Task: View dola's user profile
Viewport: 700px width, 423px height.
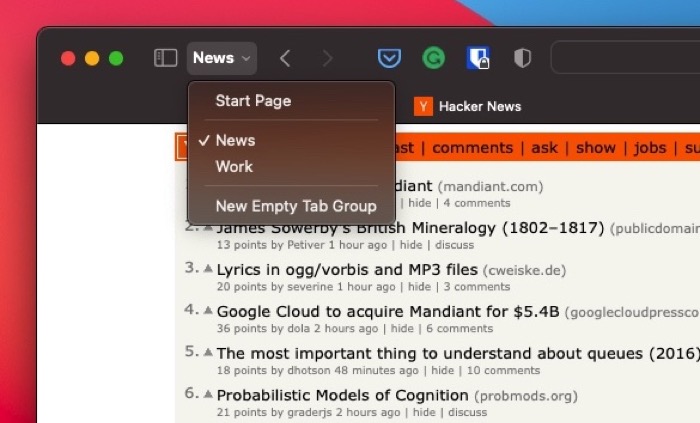Action: 298,328
